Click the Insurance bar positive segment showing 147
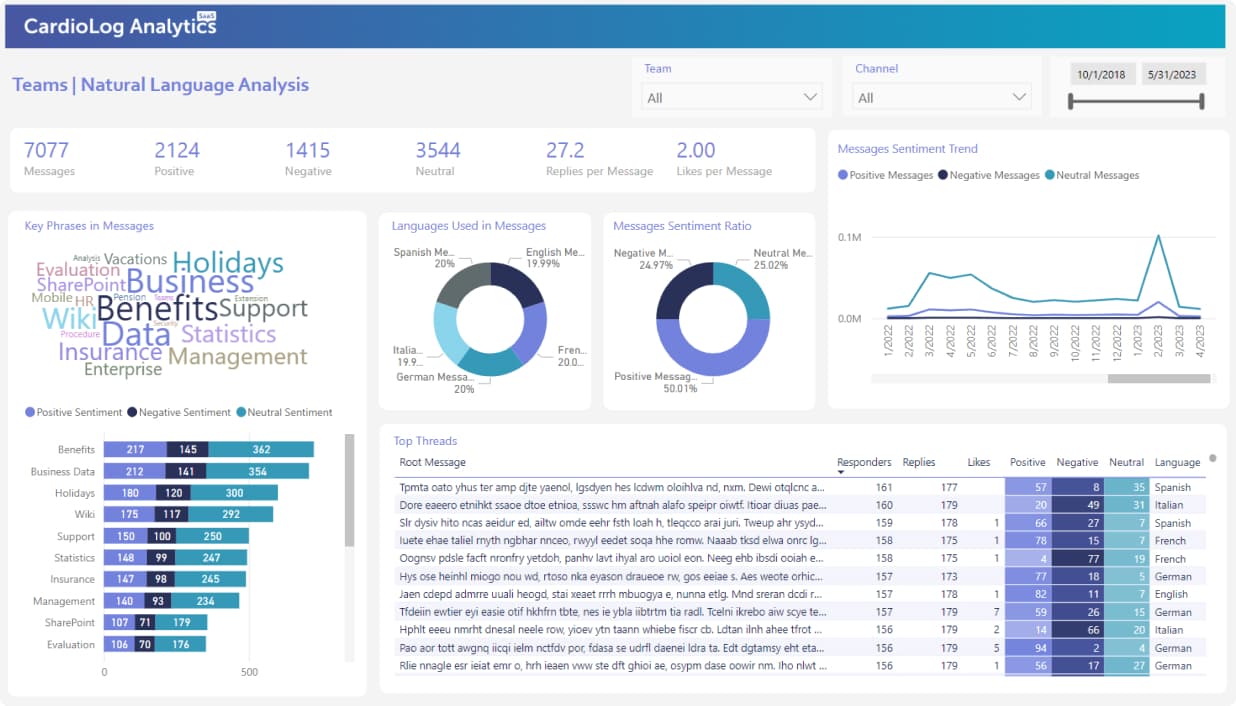This screenshot has height=706, width=1236. (x=125, y=579)
